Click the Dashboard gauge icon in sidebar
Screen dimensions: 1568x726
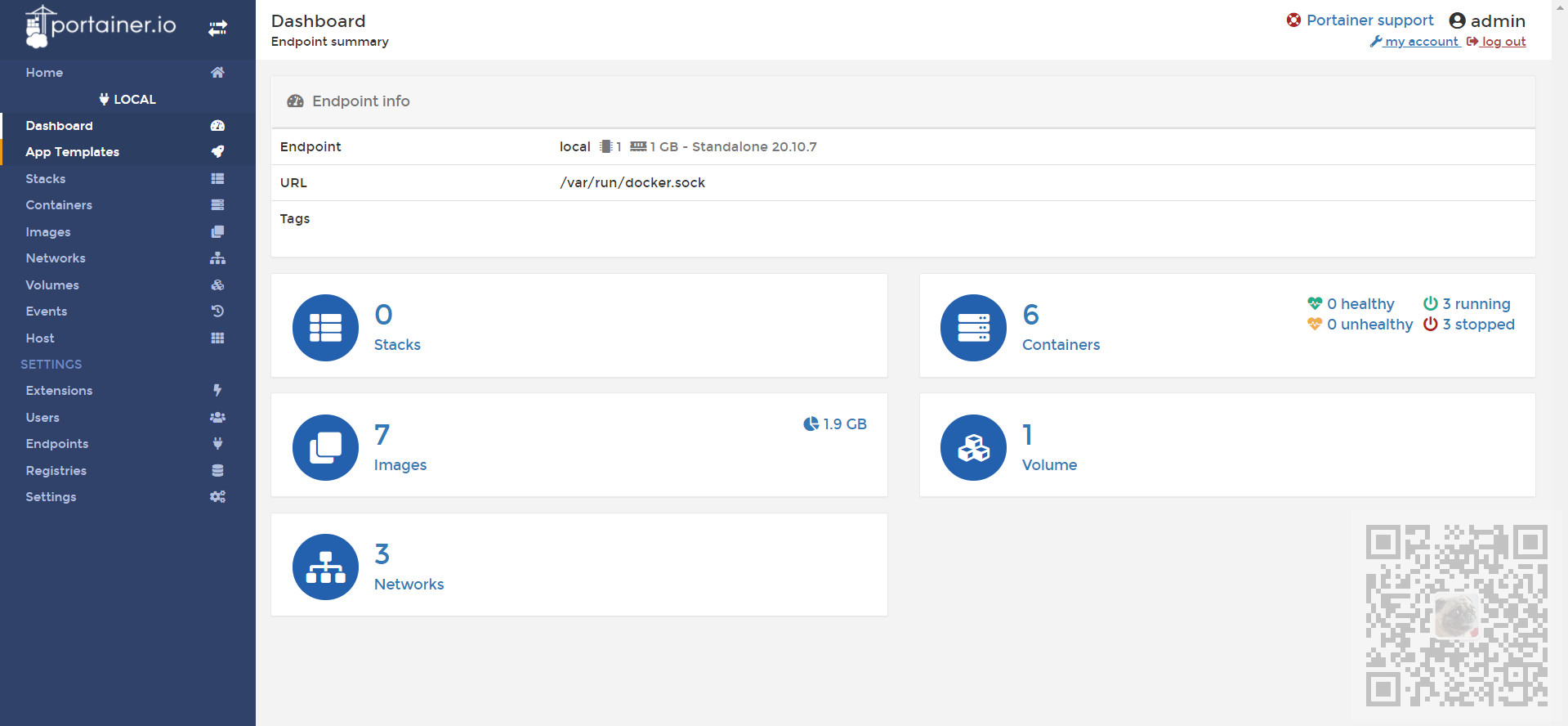coord(217,125)
